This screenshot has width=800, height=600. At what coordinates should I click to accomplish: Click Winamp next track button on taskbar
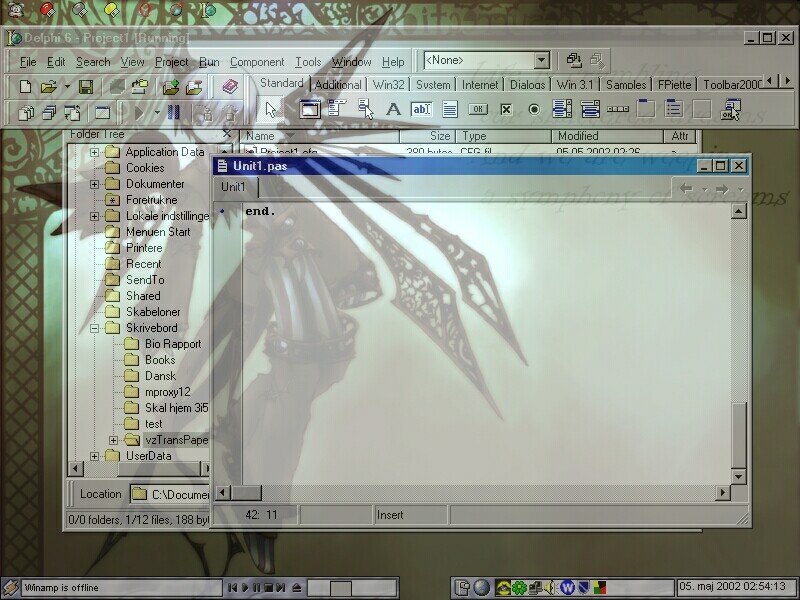coord(280,588)
